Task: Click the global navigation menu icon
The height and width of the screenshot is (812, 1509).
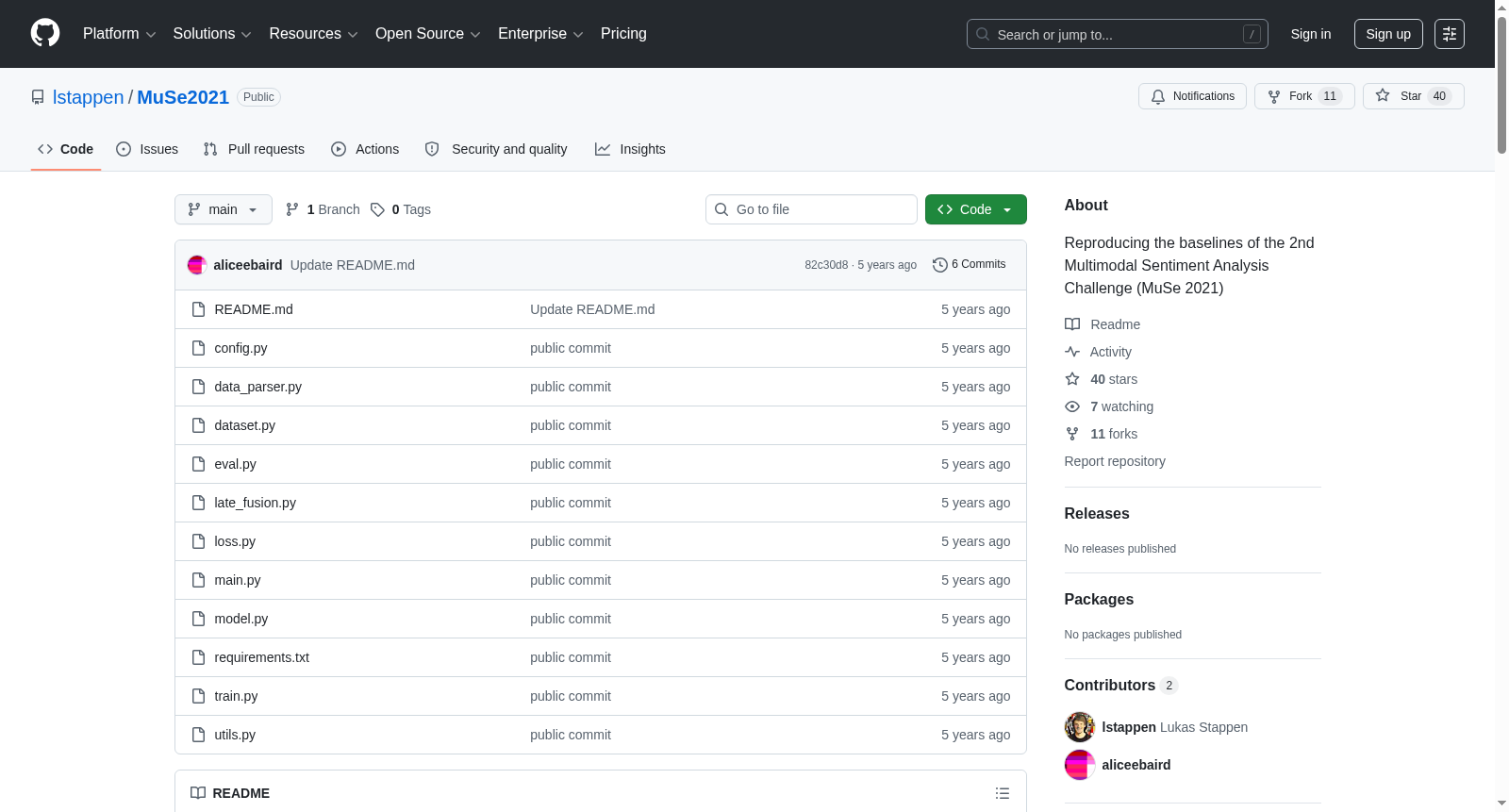Action: click(1450, 34)
